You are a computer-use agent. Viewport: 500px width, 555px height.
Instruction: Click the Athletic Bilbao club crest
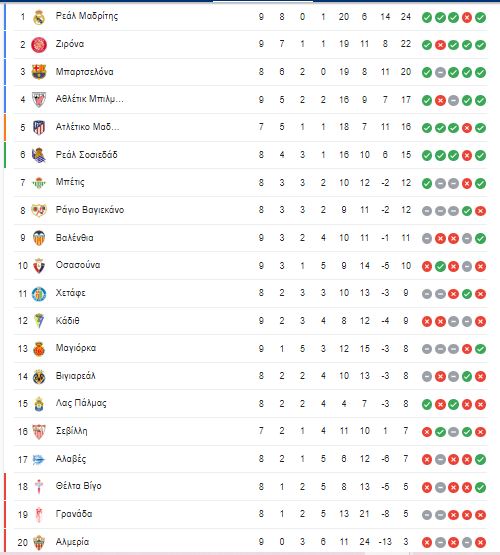(x=39, y=100)
